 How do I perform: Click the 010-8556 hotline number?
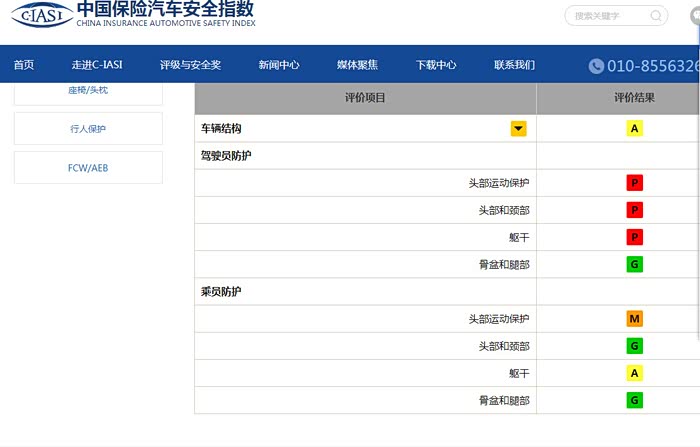tap(653, 66)
